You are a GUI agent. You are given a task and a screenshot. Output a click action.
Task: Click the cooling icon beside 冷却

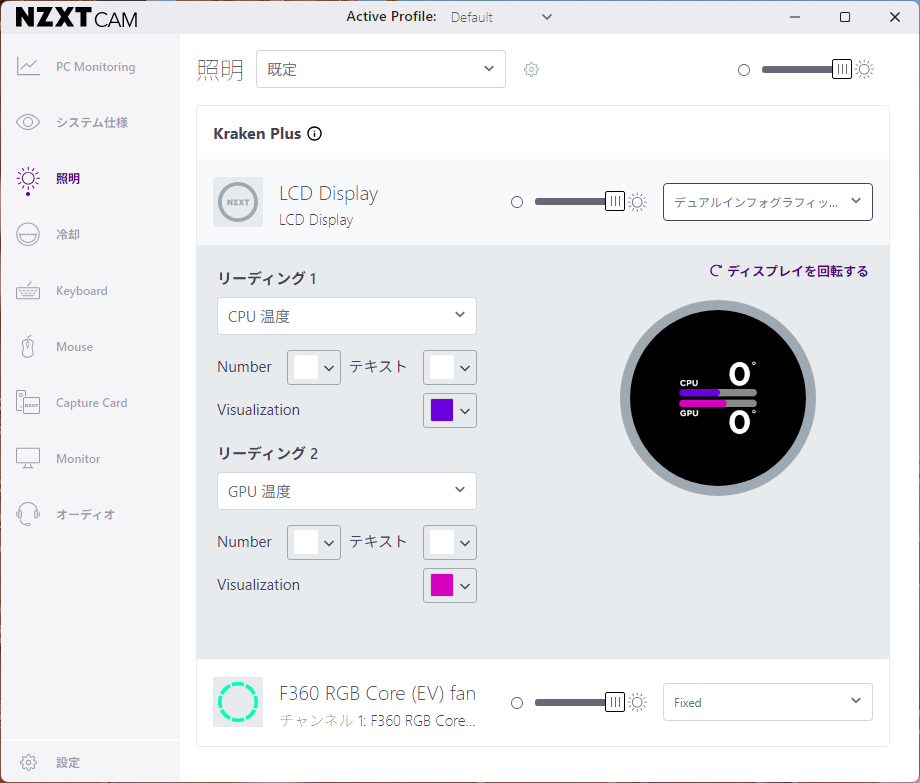coord(28,234)
